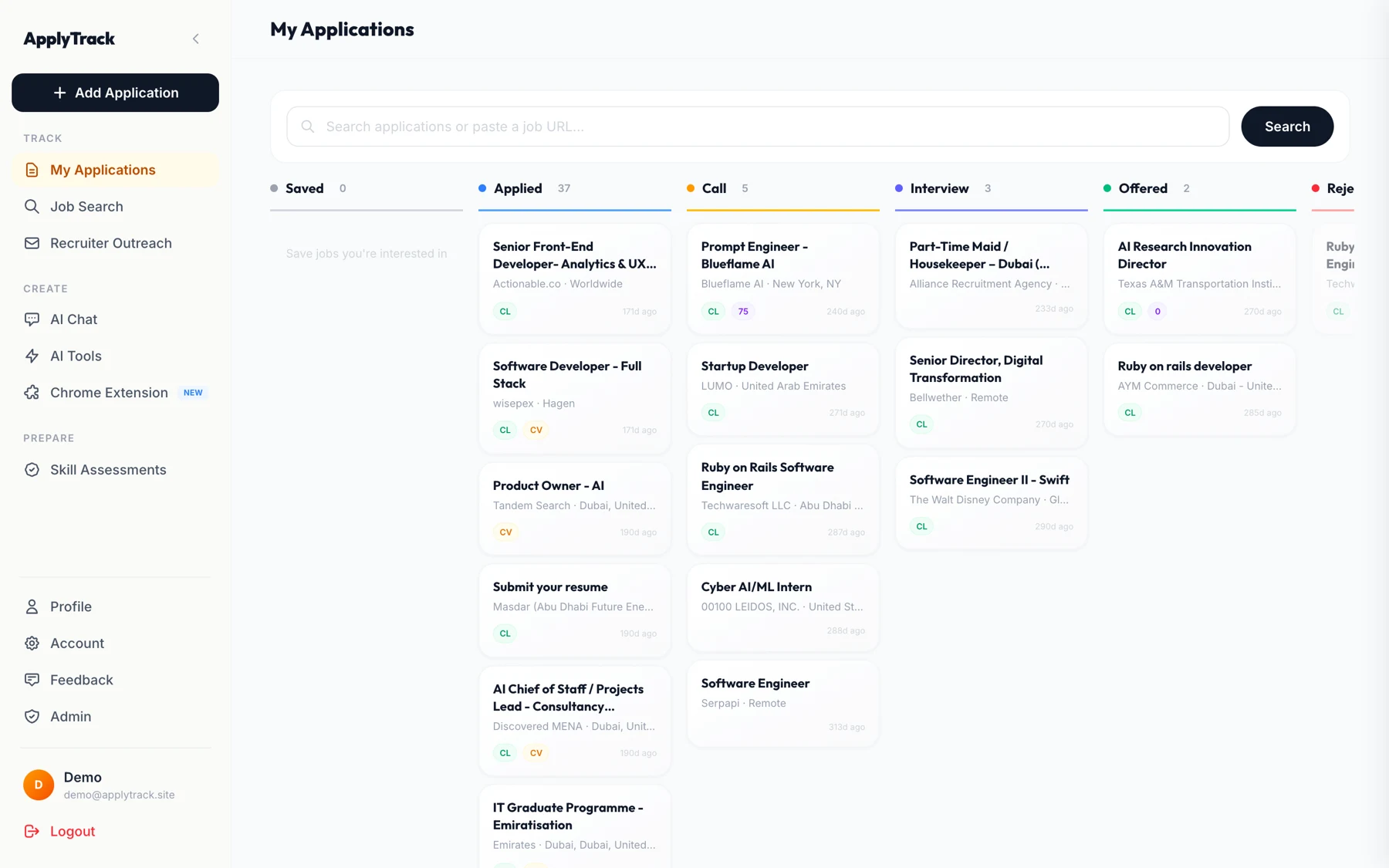Open AI Research Innovation Director card
This screenshot has height=868, width=1389.
1200,279
